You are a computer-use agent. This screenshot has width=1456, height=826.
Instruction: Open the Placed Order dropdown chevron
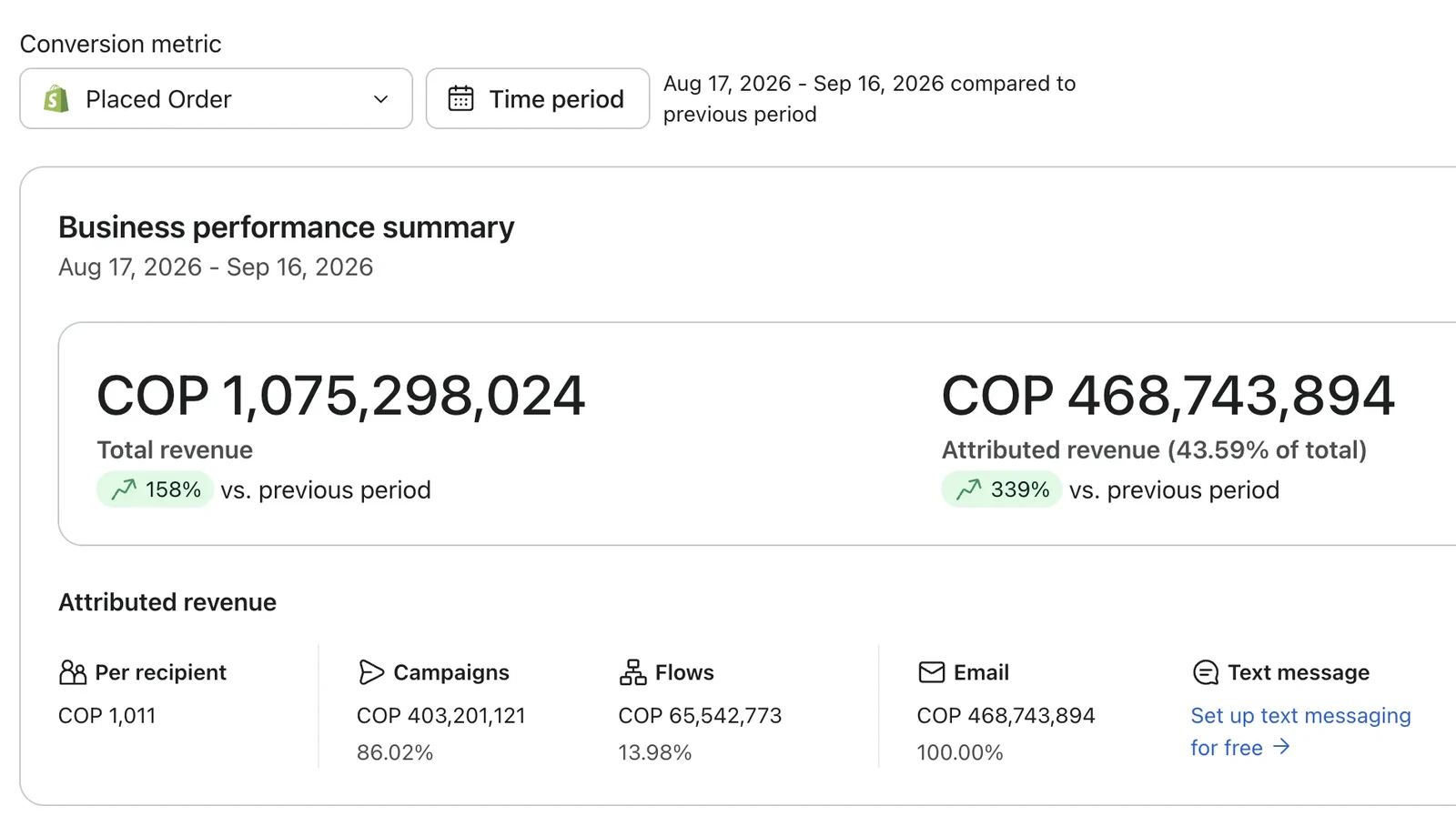(381, 99)
